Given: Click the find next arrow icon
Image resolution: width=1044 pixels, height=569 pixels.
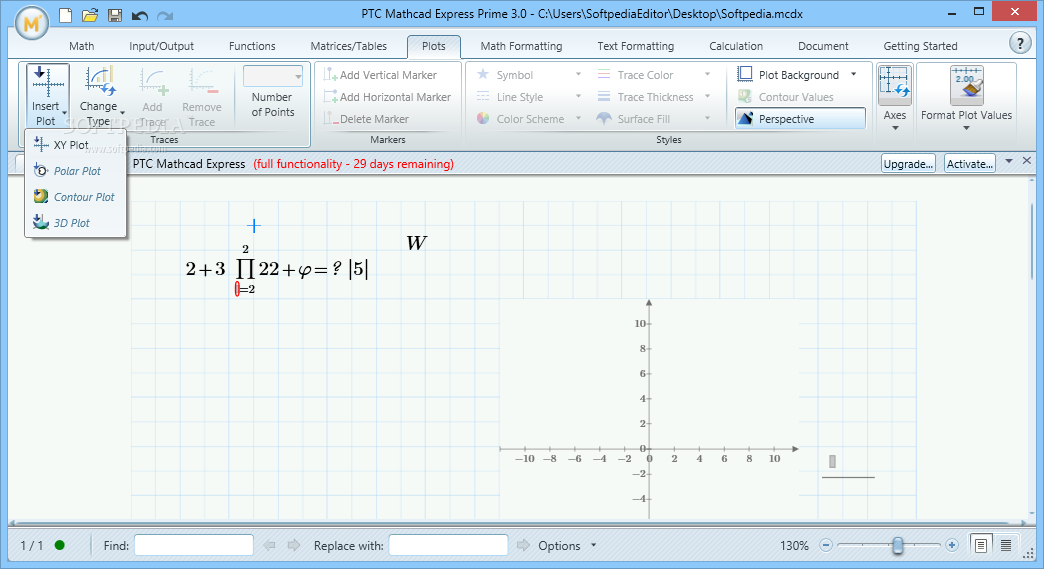Looking at the screenshot, I should pos(294,546).
